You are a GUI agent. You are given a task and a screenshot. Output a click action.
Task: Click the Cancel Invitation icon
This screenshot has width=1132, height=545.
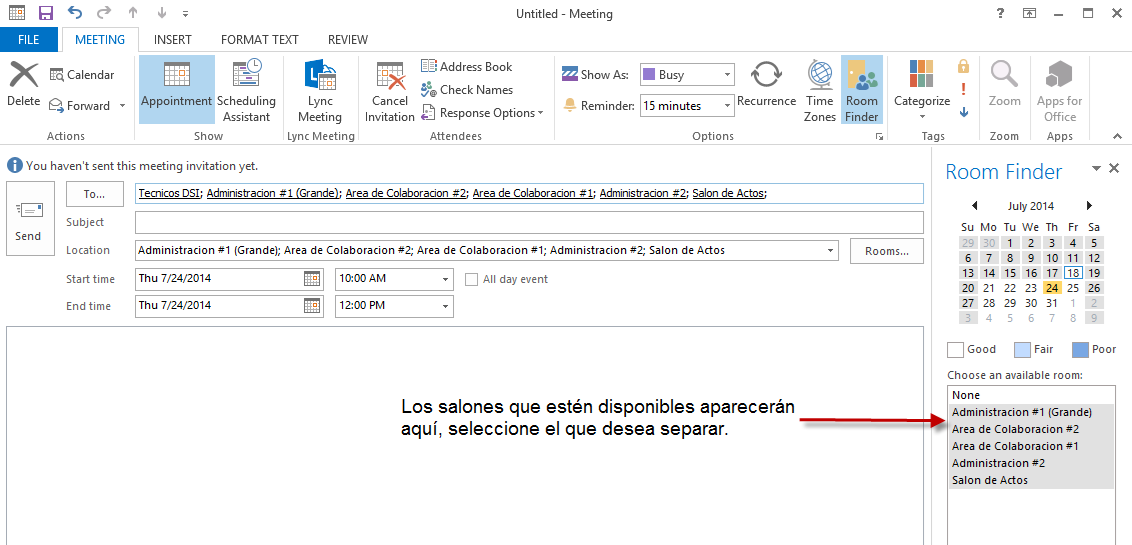tap(389, 89)
